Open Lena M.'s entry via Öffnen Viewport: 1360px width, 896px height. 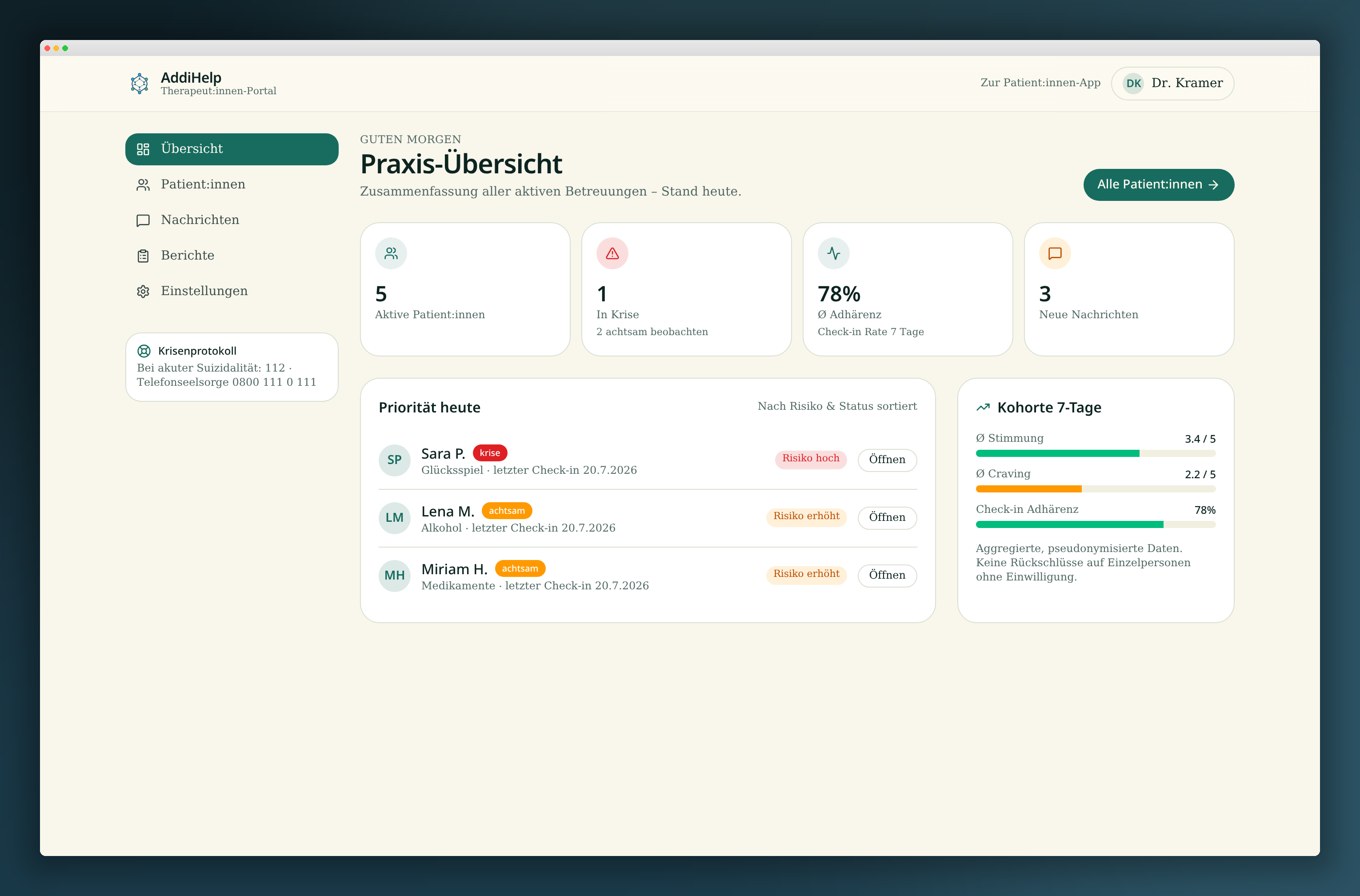tap(887, 518)
